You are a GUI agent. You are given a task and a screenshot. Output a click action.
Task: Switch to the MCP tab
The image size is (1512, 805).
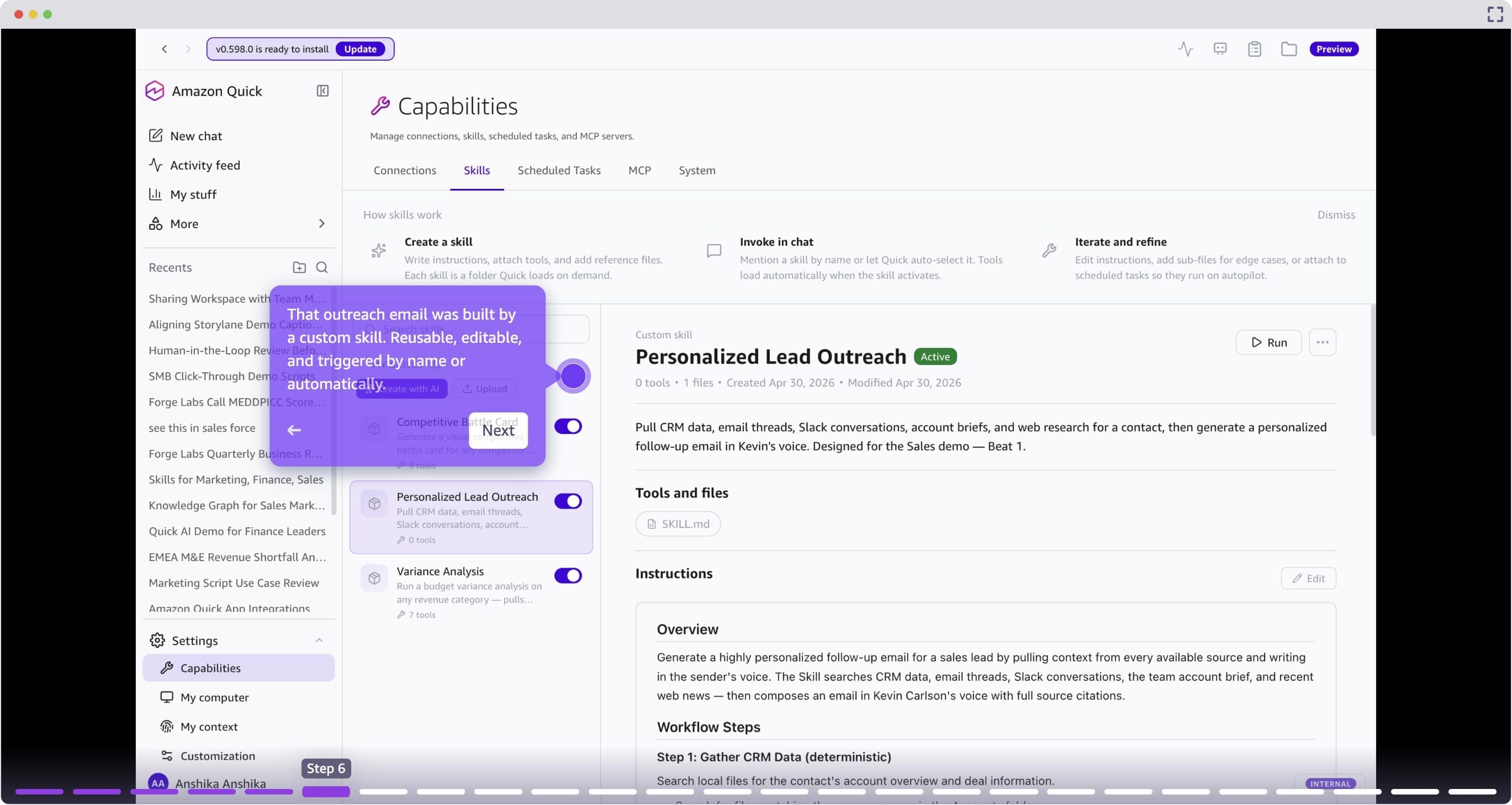(639, 170)
